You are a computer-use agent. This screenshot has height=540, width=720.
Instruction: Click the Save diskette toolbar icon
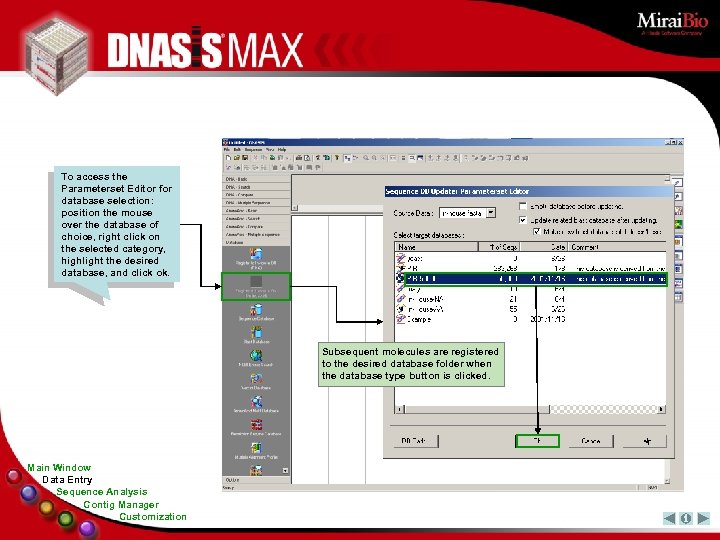click(x=245, y=158)
